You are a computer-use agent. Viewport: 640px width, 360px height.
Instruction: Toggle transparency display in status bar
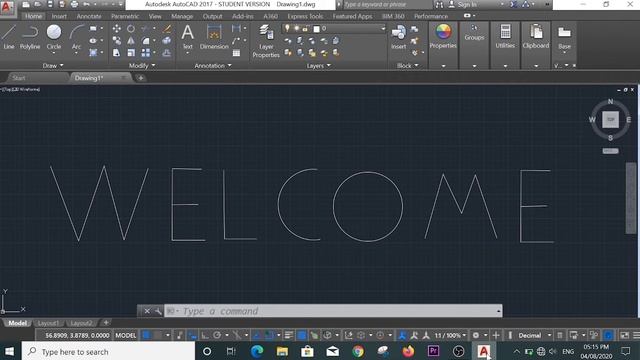point(302,336)
